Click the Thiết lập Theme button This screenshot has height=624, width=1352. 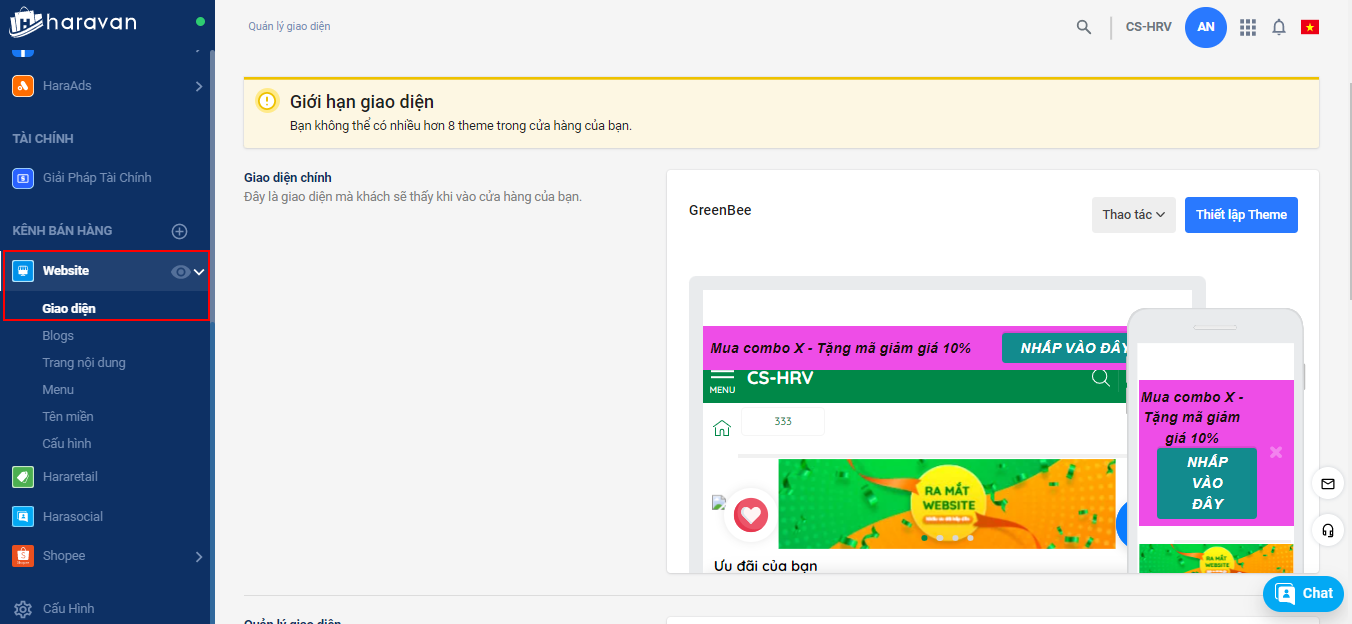[1241, 215]
